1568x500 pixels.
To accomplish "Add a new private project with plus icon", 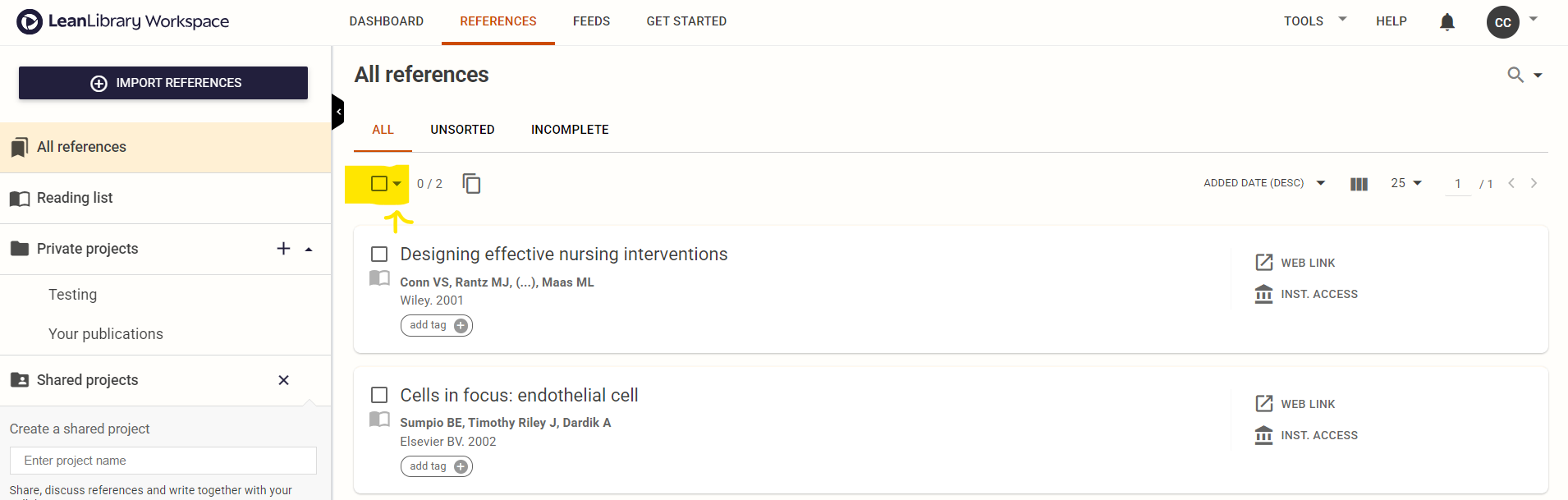I will tap(283, 249).
